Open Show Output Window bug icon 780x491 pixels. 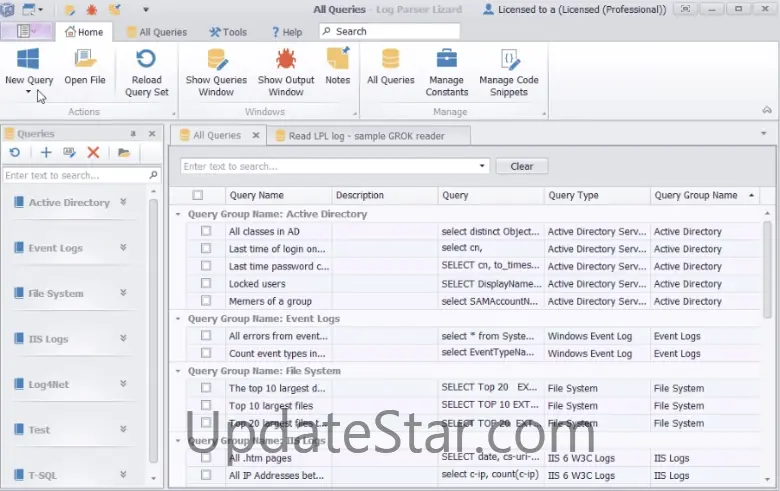pos(286,60)
